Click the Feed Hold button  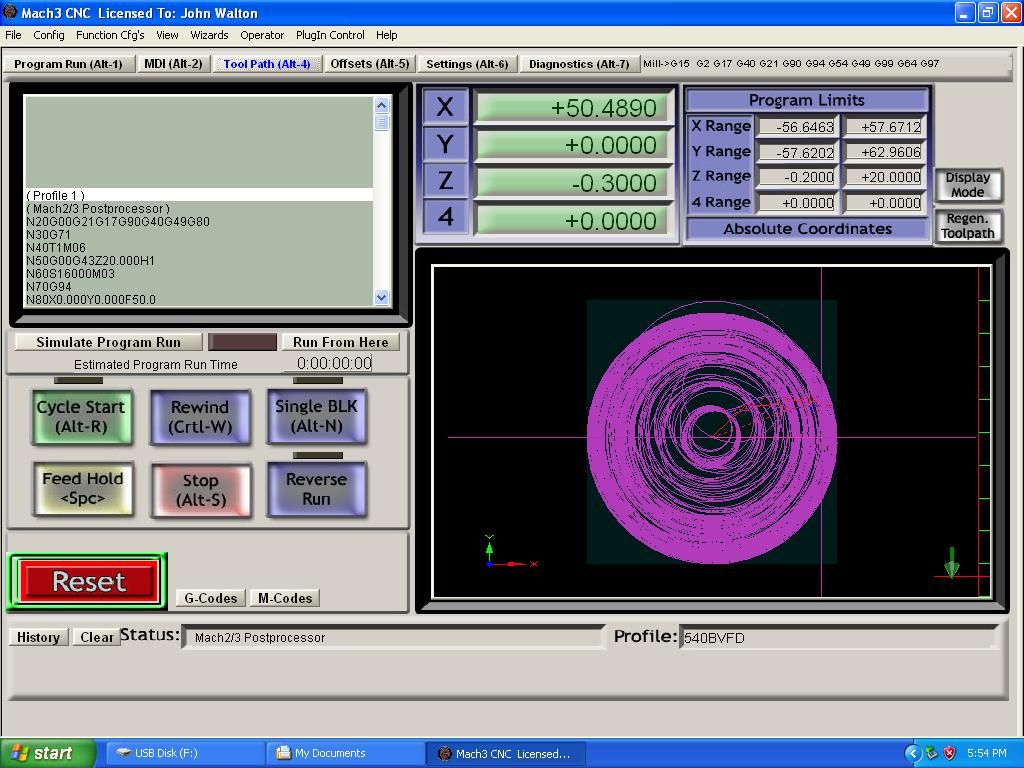[83, 488]
